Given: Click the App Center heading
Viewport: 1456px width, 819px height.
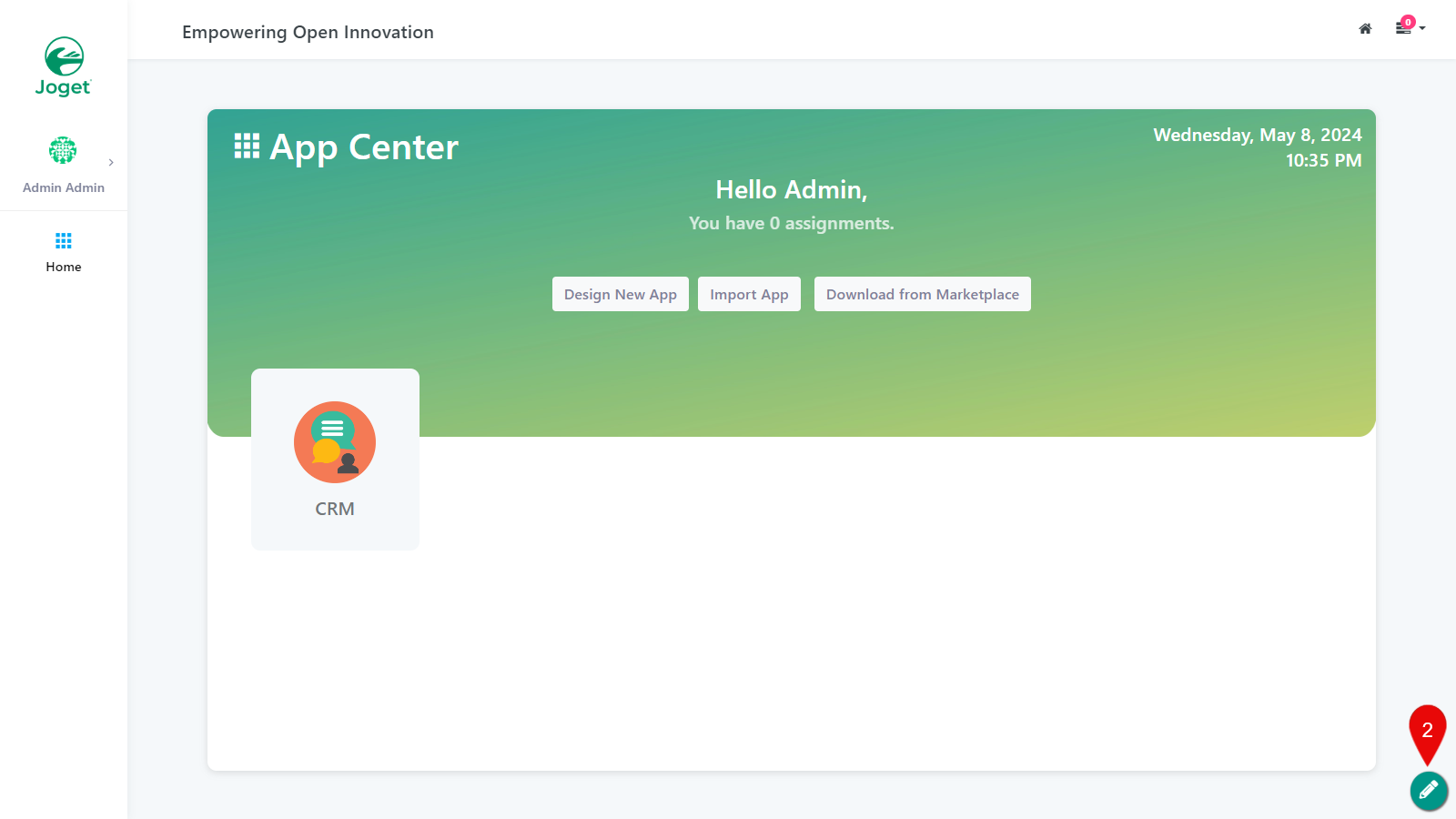Looking at the screenshot, I should click(364, 147).
